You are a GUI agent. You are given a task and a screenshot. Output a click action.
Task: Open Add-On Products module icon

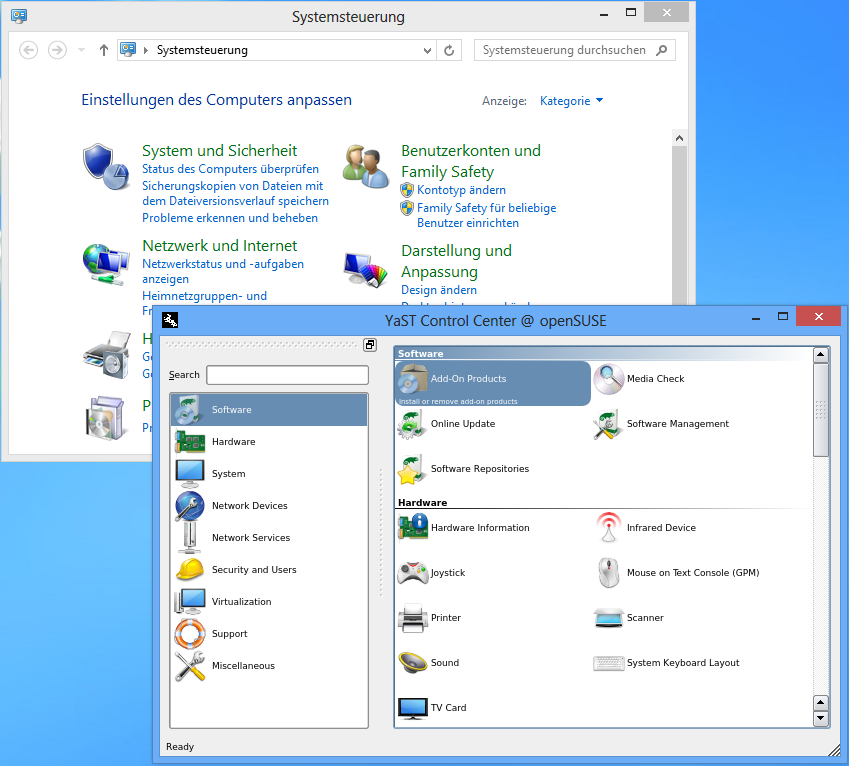[413, 379]
